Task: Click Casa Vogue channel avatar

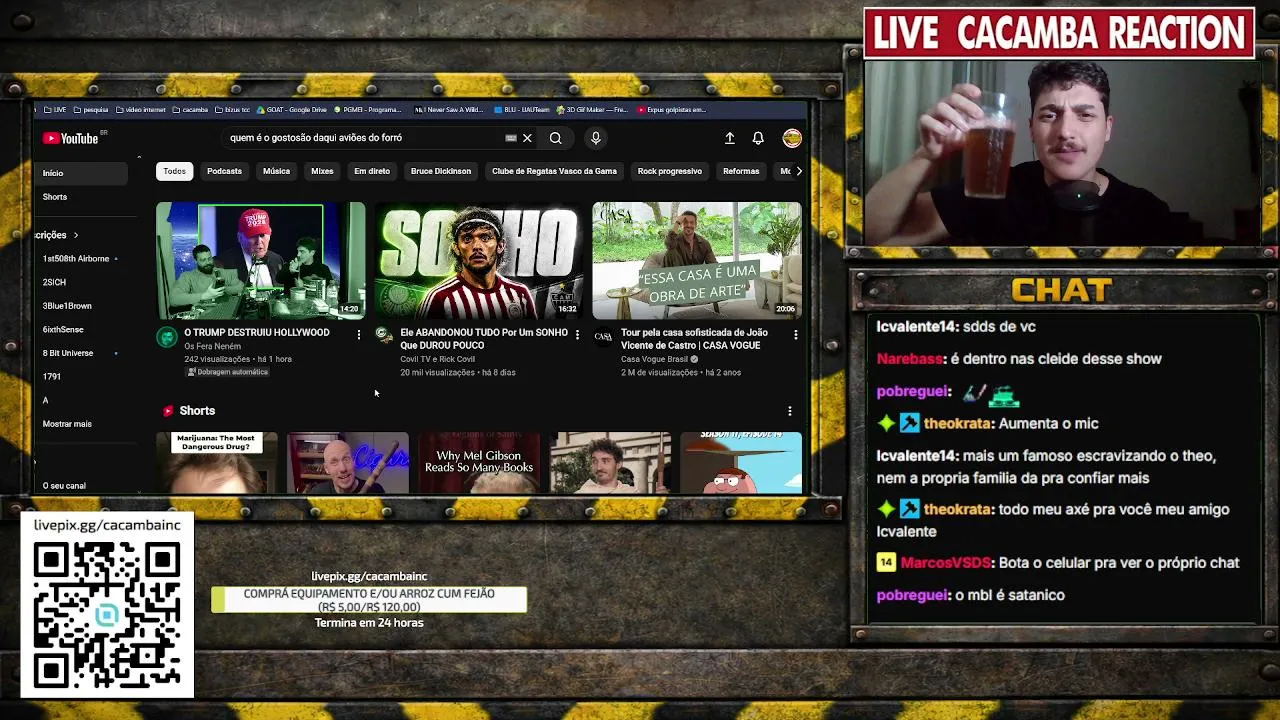Action: 603,336
